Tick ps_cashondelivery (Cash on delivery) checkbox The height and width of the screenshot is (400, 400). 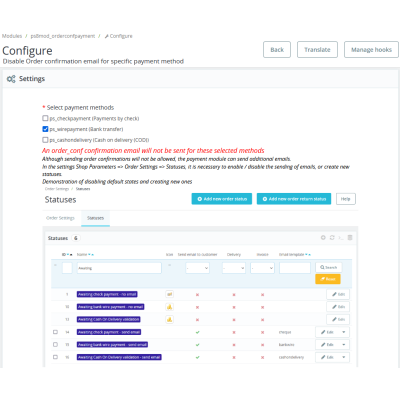tap(45, 140)
